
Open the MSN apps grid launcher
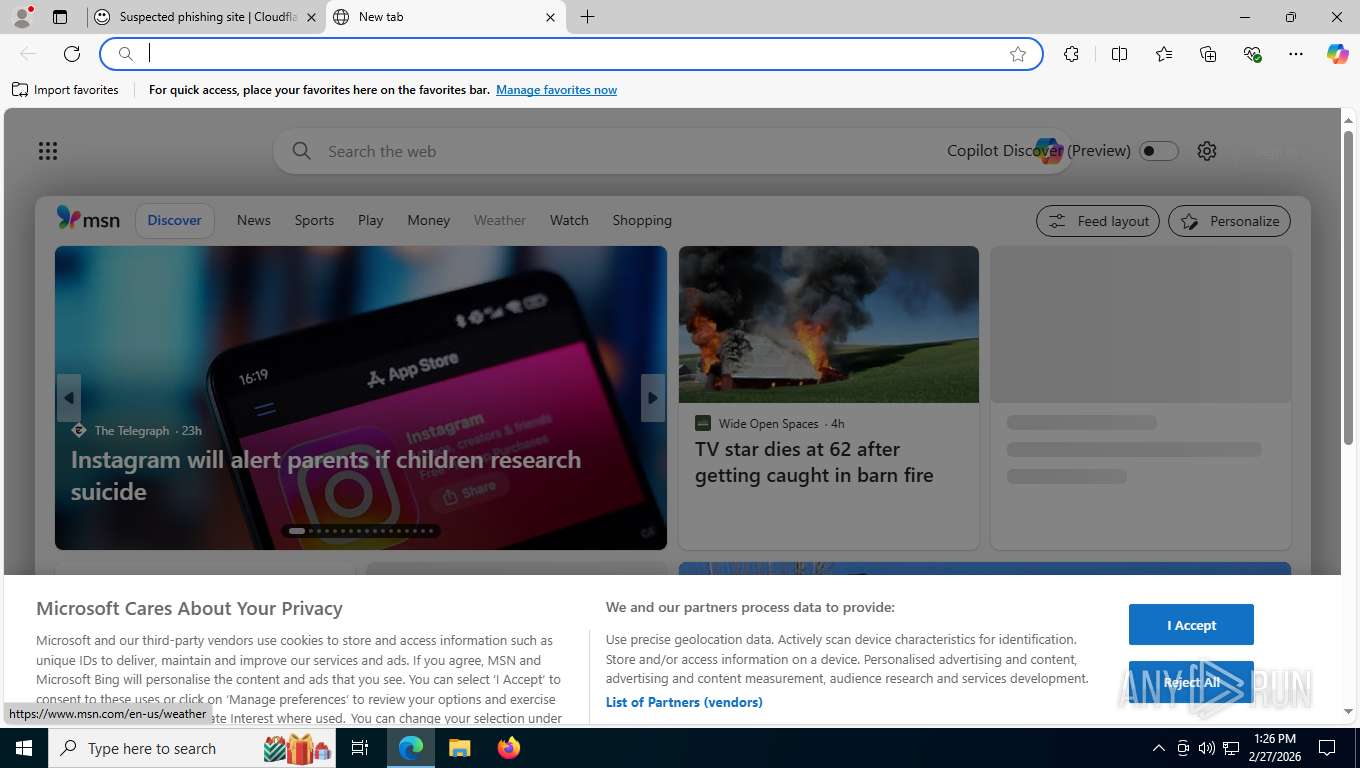tap(48, 151)
